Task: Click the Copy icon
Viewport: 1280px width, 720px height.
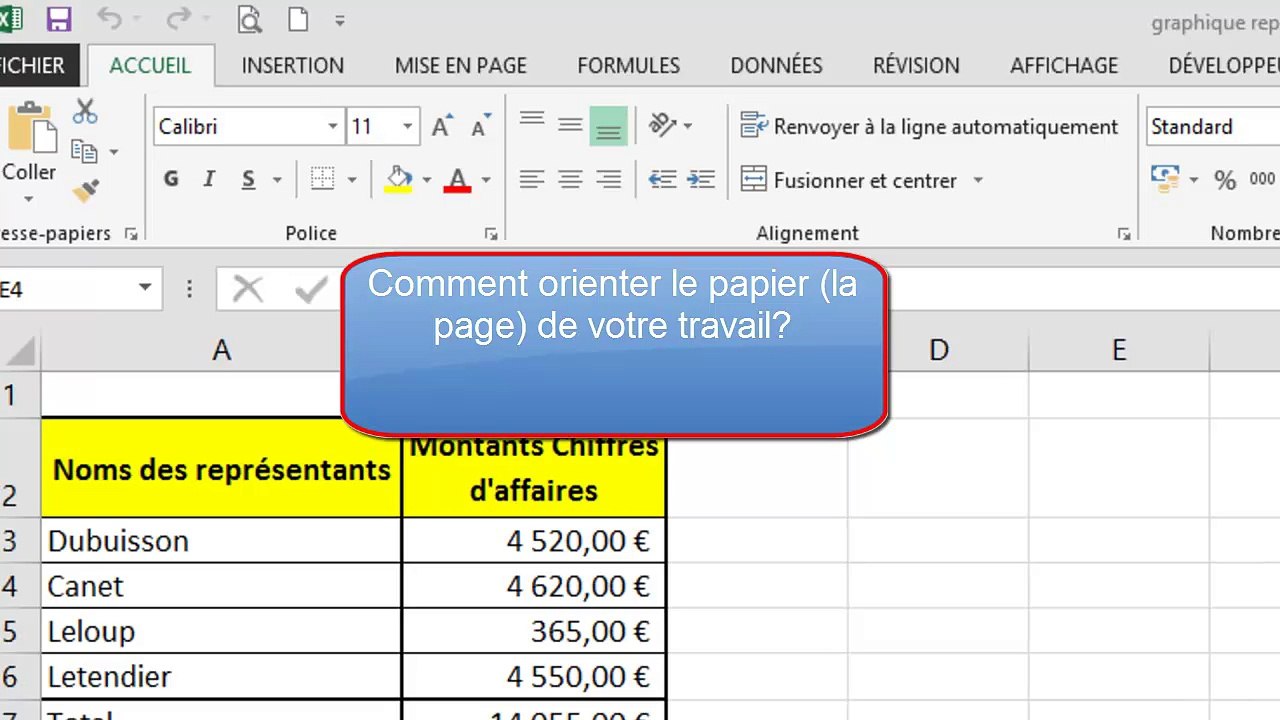Action: click(84, 151)
